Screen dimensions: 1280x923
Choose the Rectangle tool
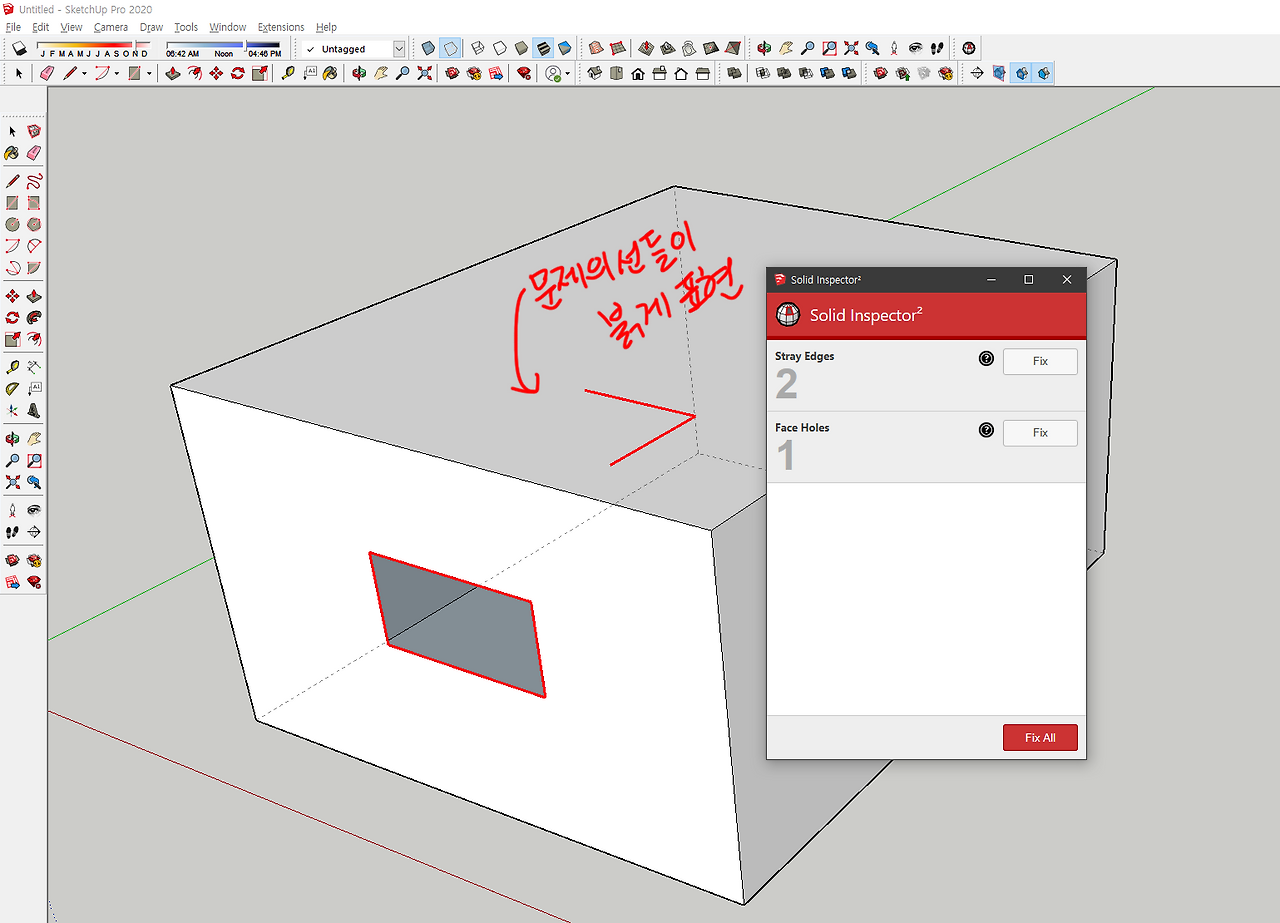(134, 73)
